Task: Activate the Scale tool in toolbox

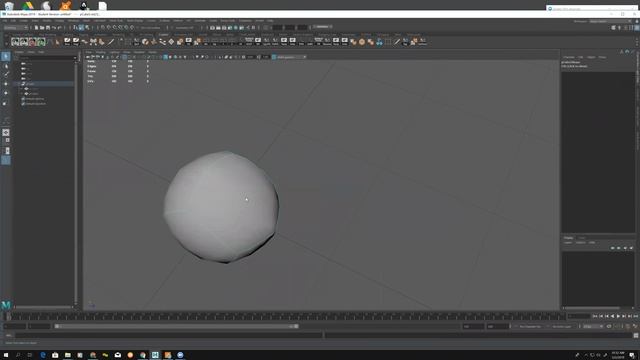Action: pyautogui.click(x=6, y=103)
